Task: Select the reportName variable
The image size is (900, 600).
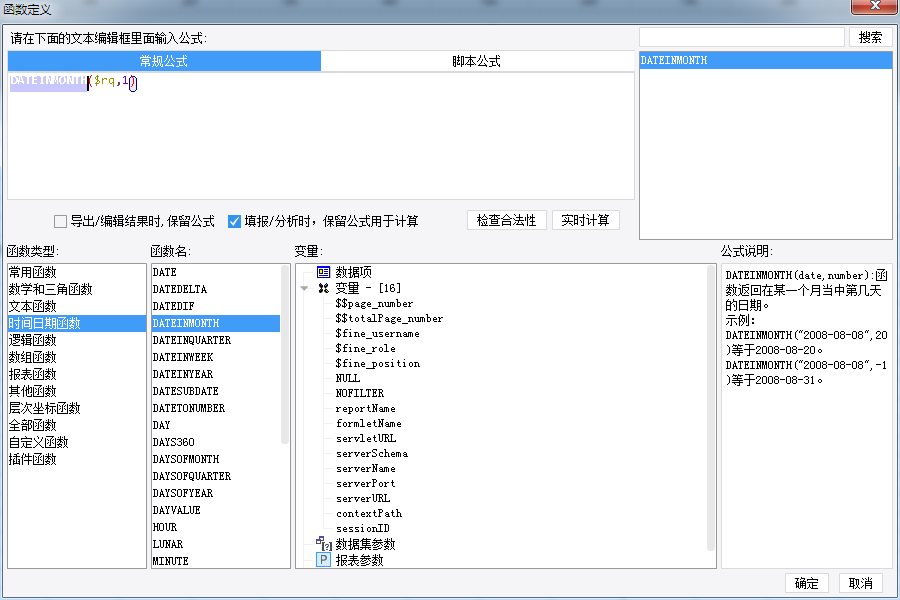Action: coord(366,408)
